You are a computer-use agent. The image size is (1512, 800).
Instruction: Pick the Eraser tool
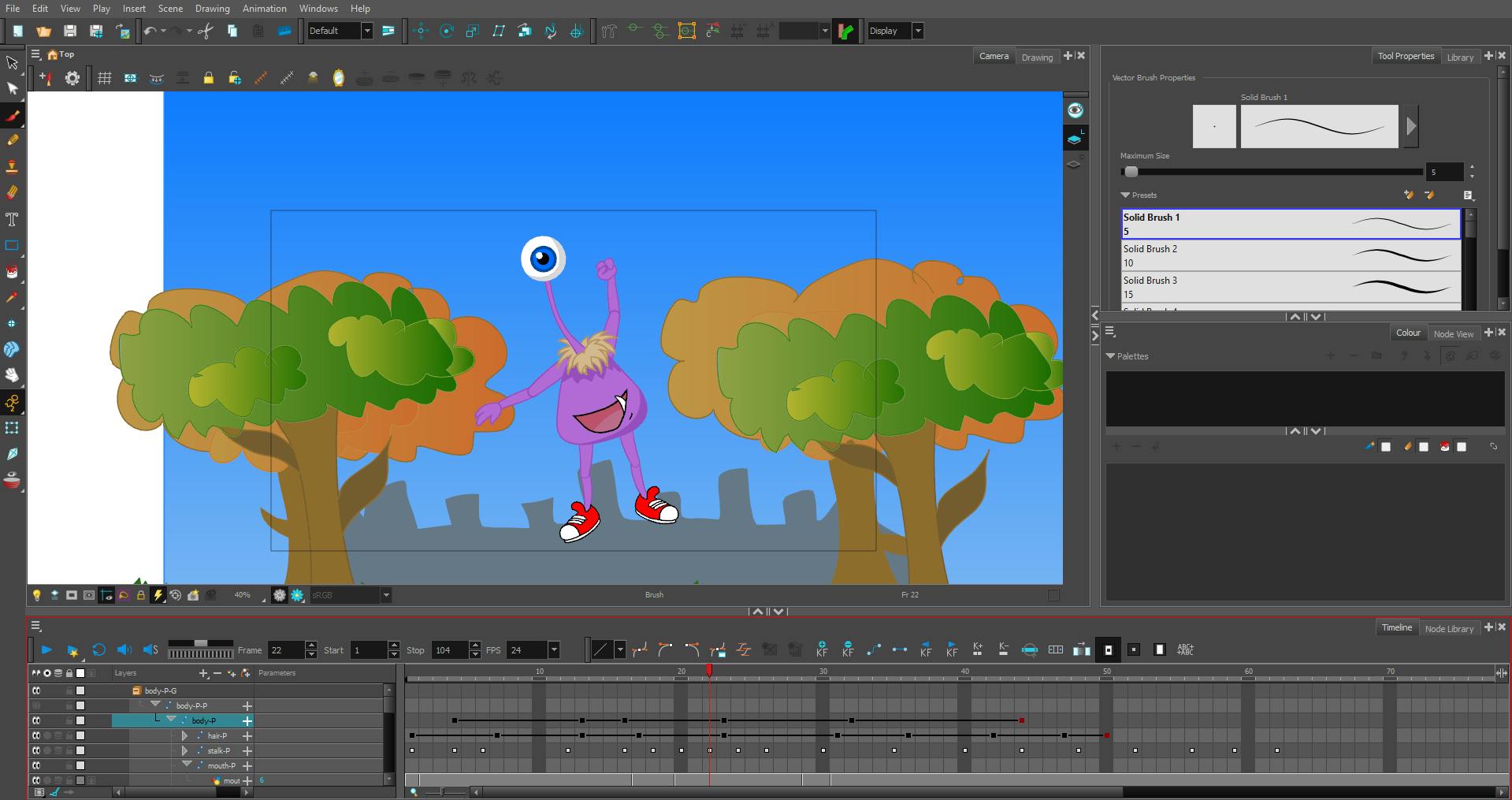[13, 192]
